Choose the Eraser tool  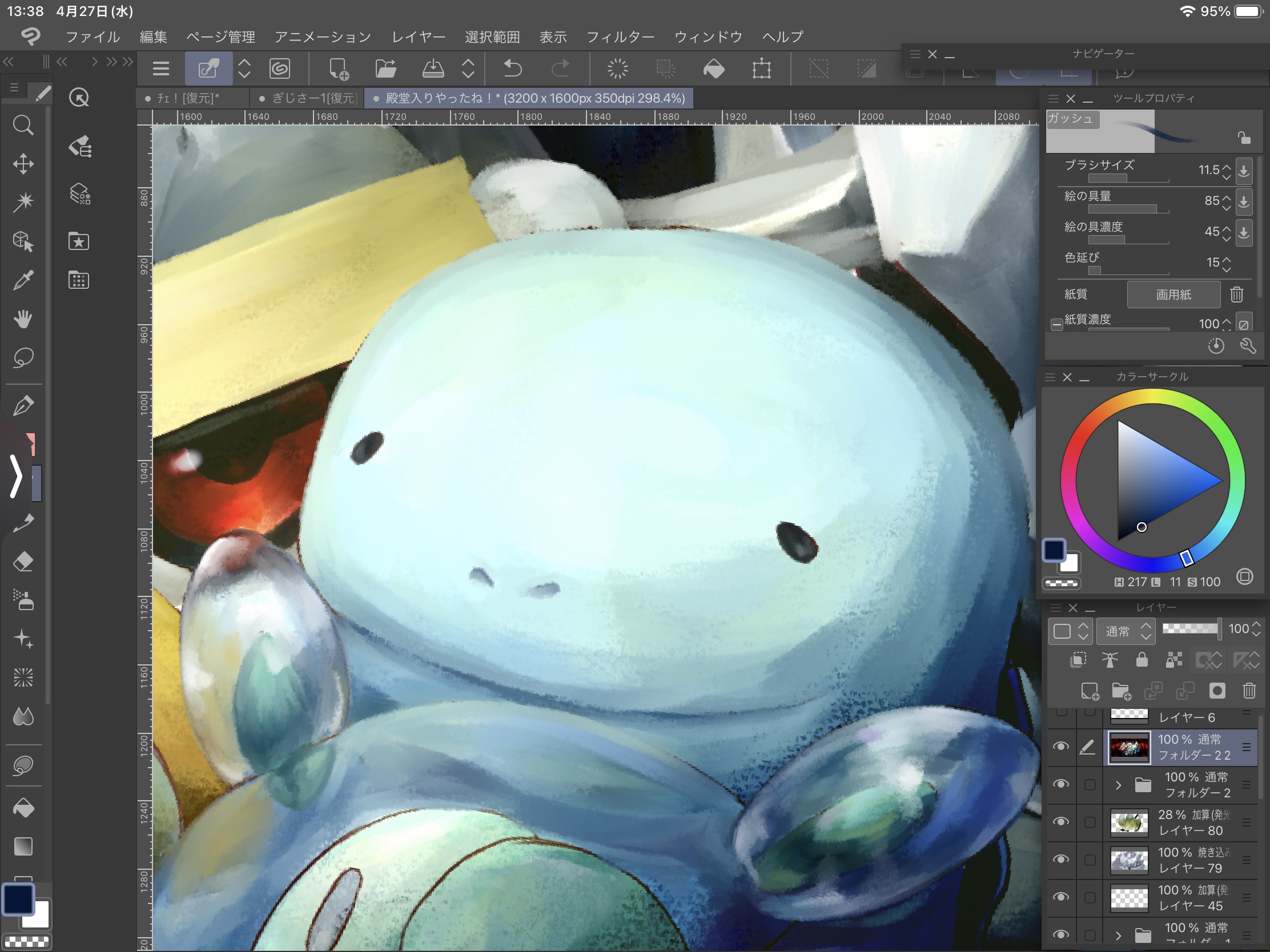point(23,561)
